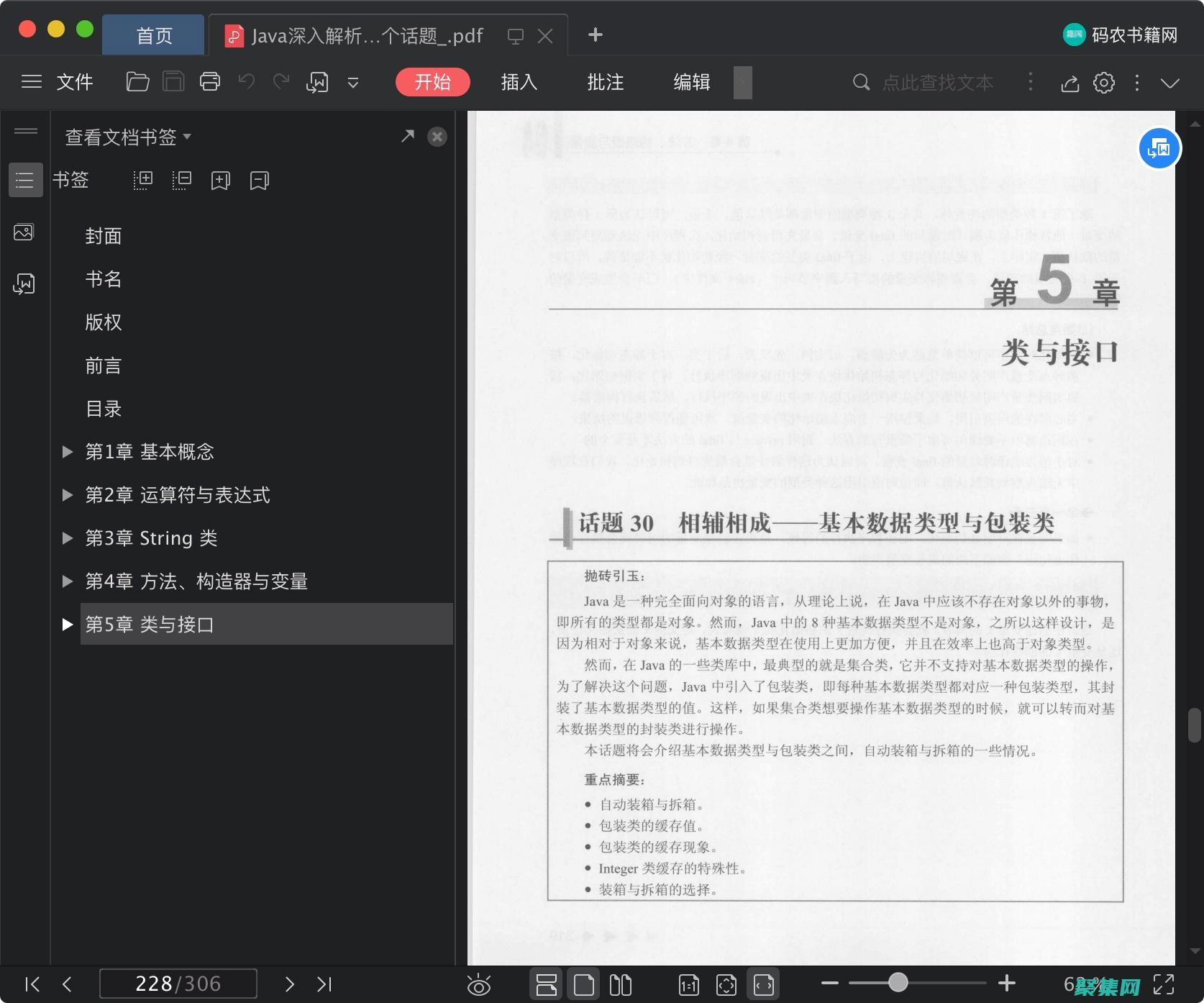
Task: Open the 文件 menu
Action: coord(74,82)
